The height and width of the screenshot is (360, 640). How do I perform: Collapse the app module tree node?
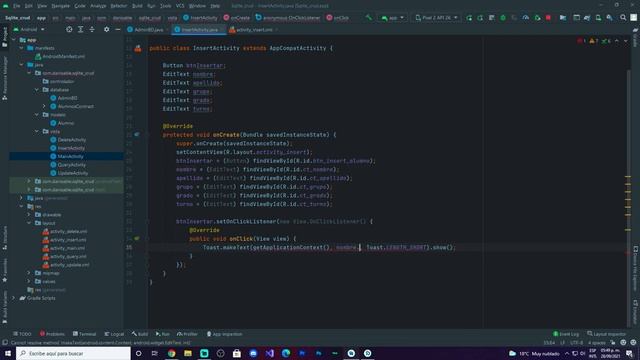tap(14, 40)
